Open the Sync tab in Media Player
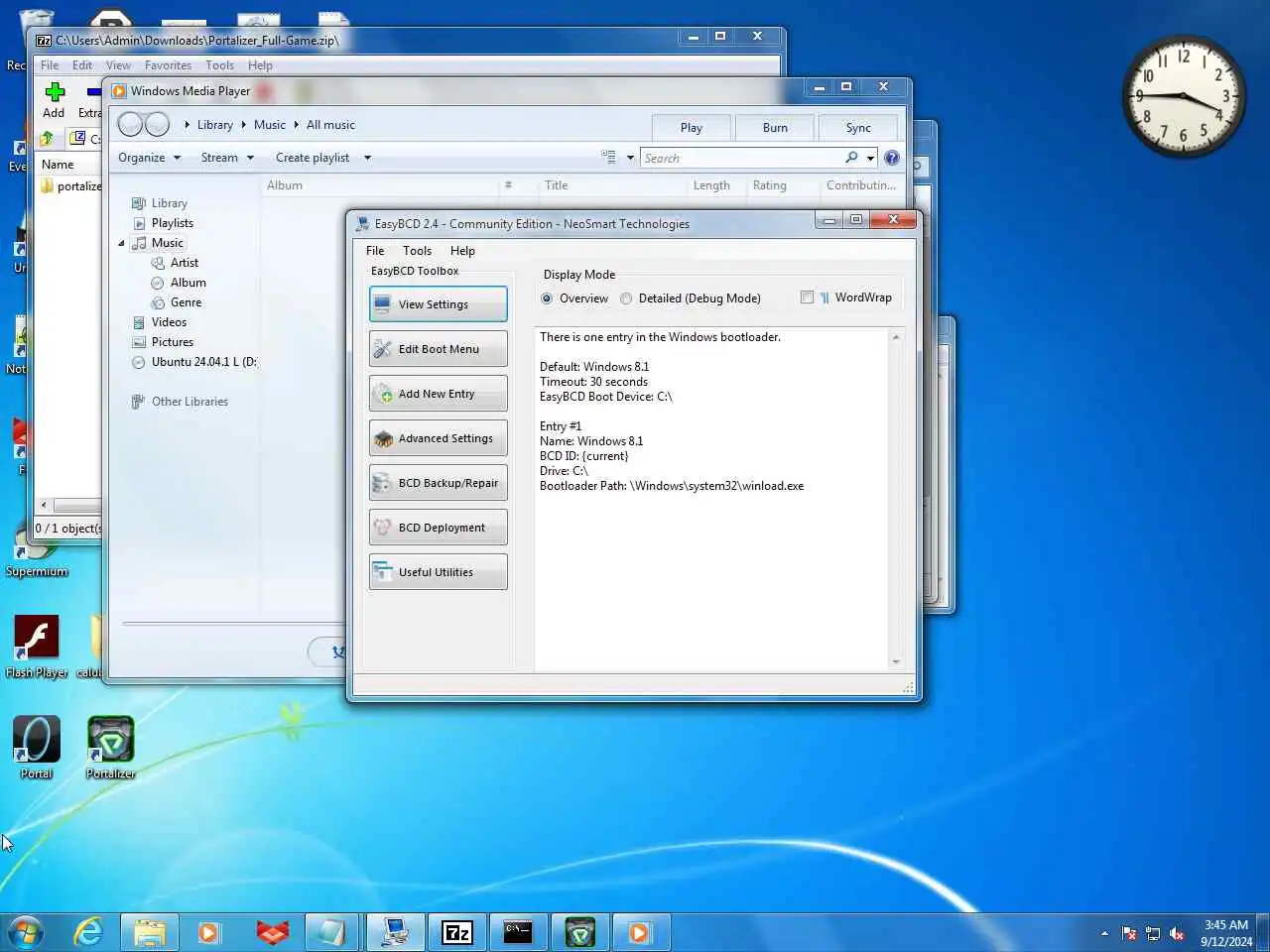This screenshot has height=952, width=1270. click(858, 128)
